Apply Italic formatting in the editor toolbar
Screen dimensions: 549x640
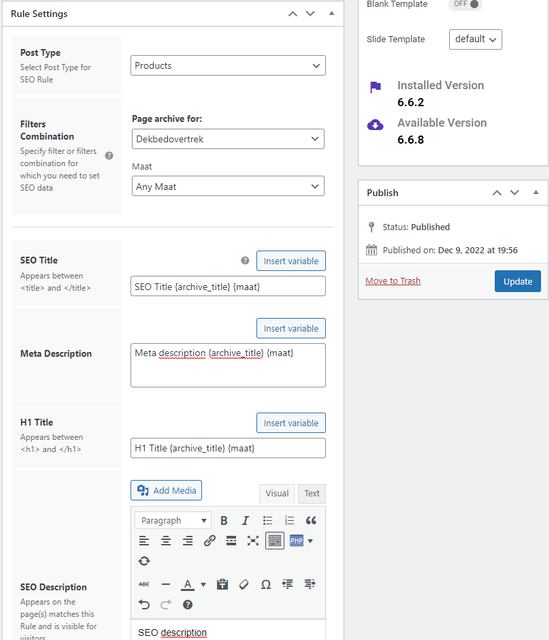[x=245, y=520]
